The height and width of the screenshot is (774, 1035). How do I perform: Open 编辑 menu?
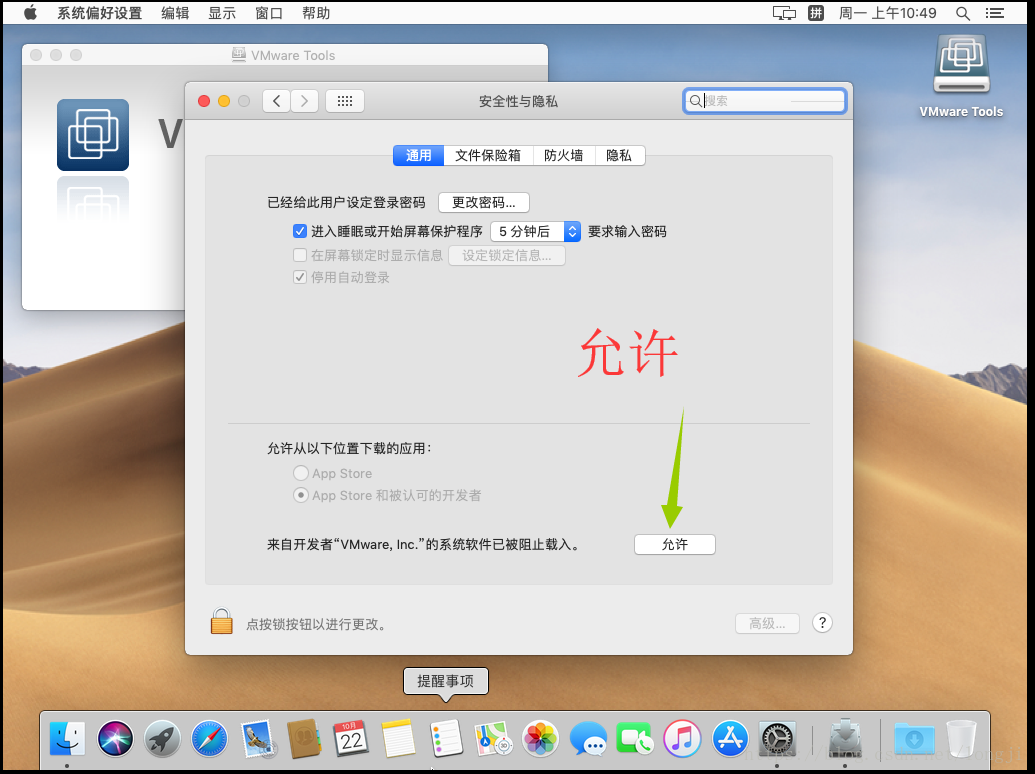[x=175, y=13]
